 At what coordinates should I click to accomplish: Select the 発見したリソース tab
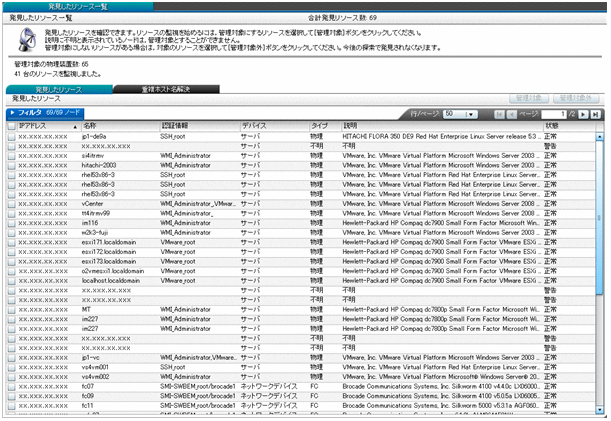[x=55, y=89]
